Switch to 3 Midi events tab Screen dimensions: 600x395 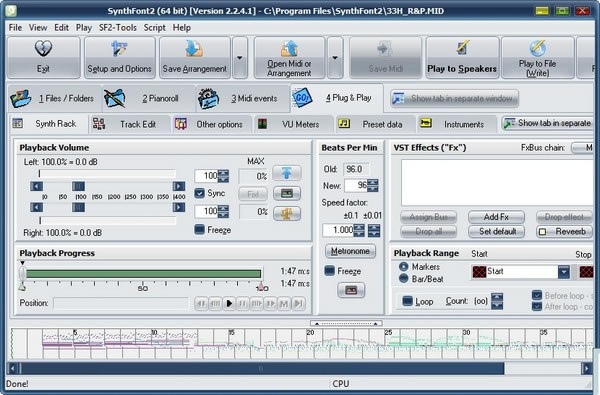243,99
